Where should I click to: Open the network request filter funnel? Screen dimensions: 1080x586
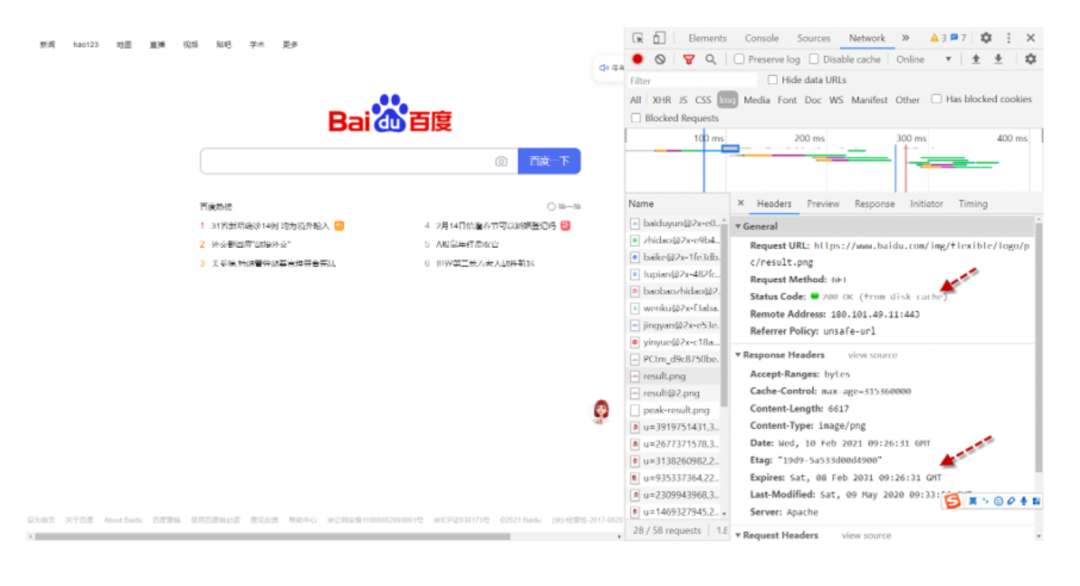tap(688, 58)
